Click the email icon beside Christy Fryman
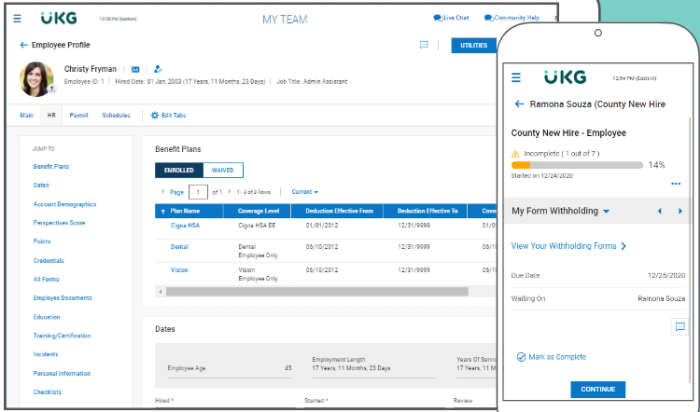The width and height of the screenshot is (700, 412). tap(135, 69)
